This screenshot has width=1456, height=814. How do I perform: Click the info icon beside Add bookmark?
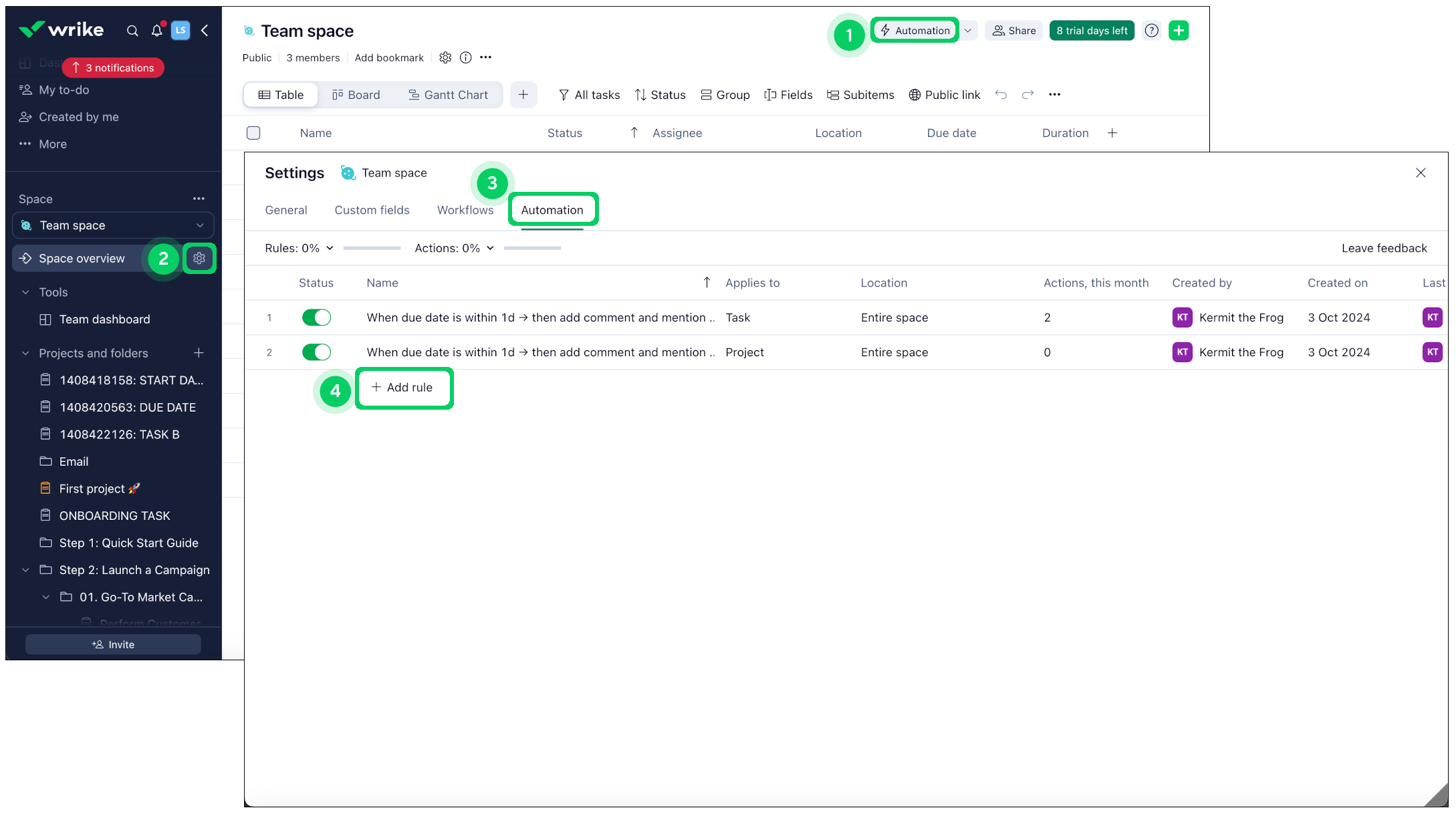[466, 57]
